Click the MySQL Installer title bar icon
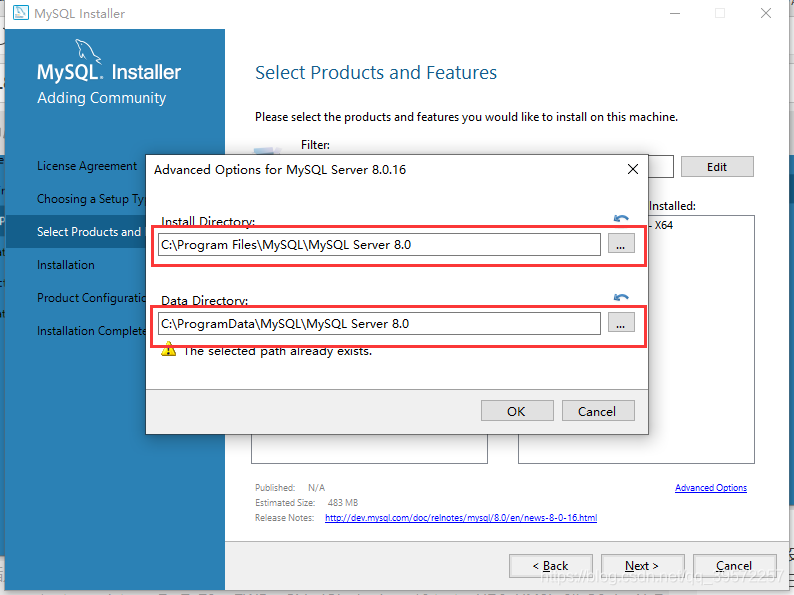This screenshot has width=794, height=595. [x=21, y=12]
